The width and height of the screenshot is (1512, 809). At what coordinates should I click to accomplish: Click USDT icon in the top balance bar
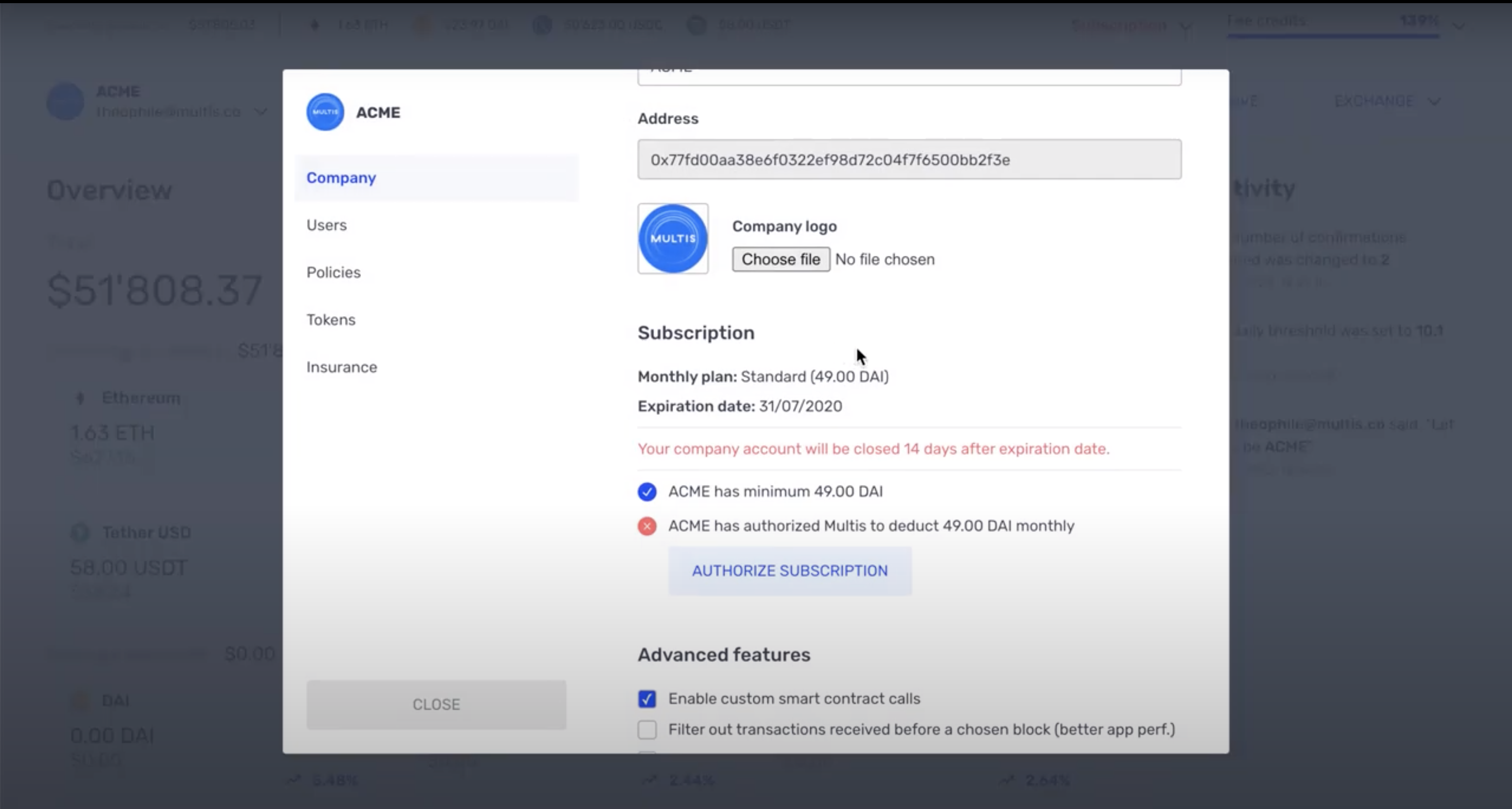click(x=697, y=25)
